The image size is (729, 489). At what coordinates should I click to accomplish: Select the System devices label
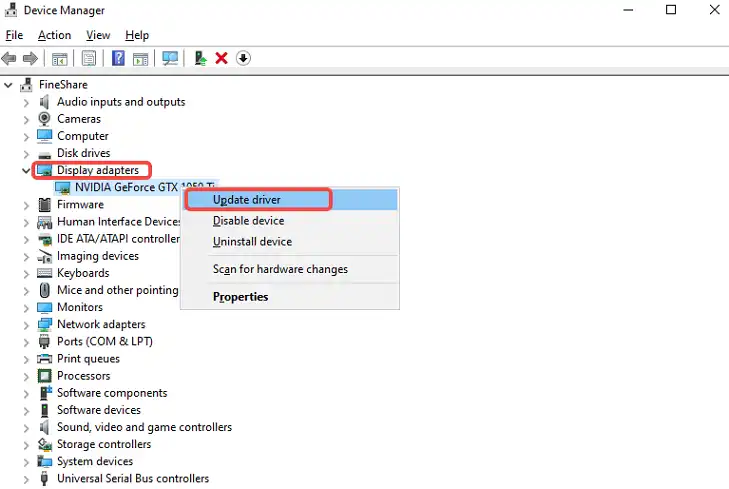click(x=95, y=462)
